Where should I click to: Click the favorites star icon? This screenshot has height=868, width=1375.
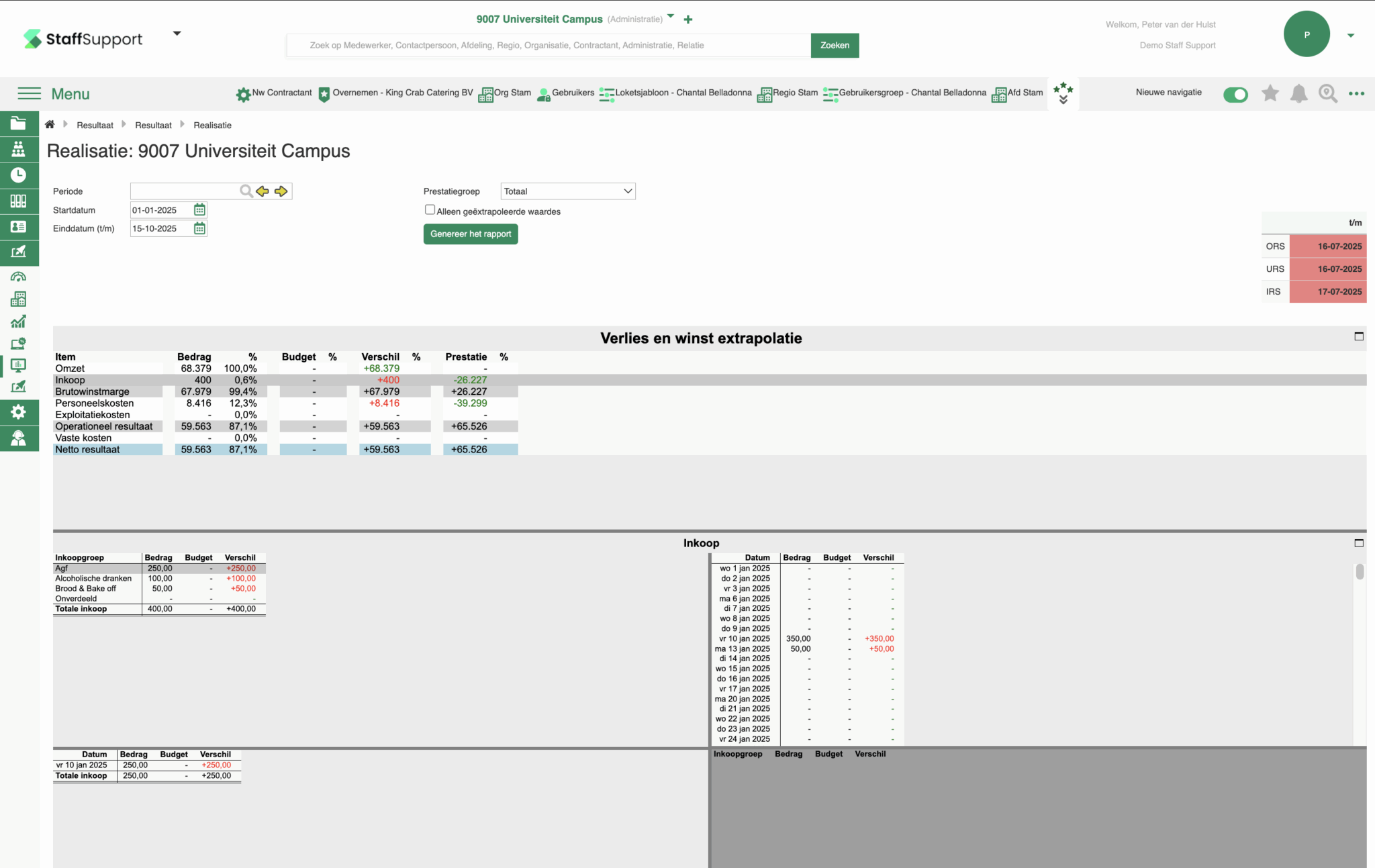coord(1270,93)
